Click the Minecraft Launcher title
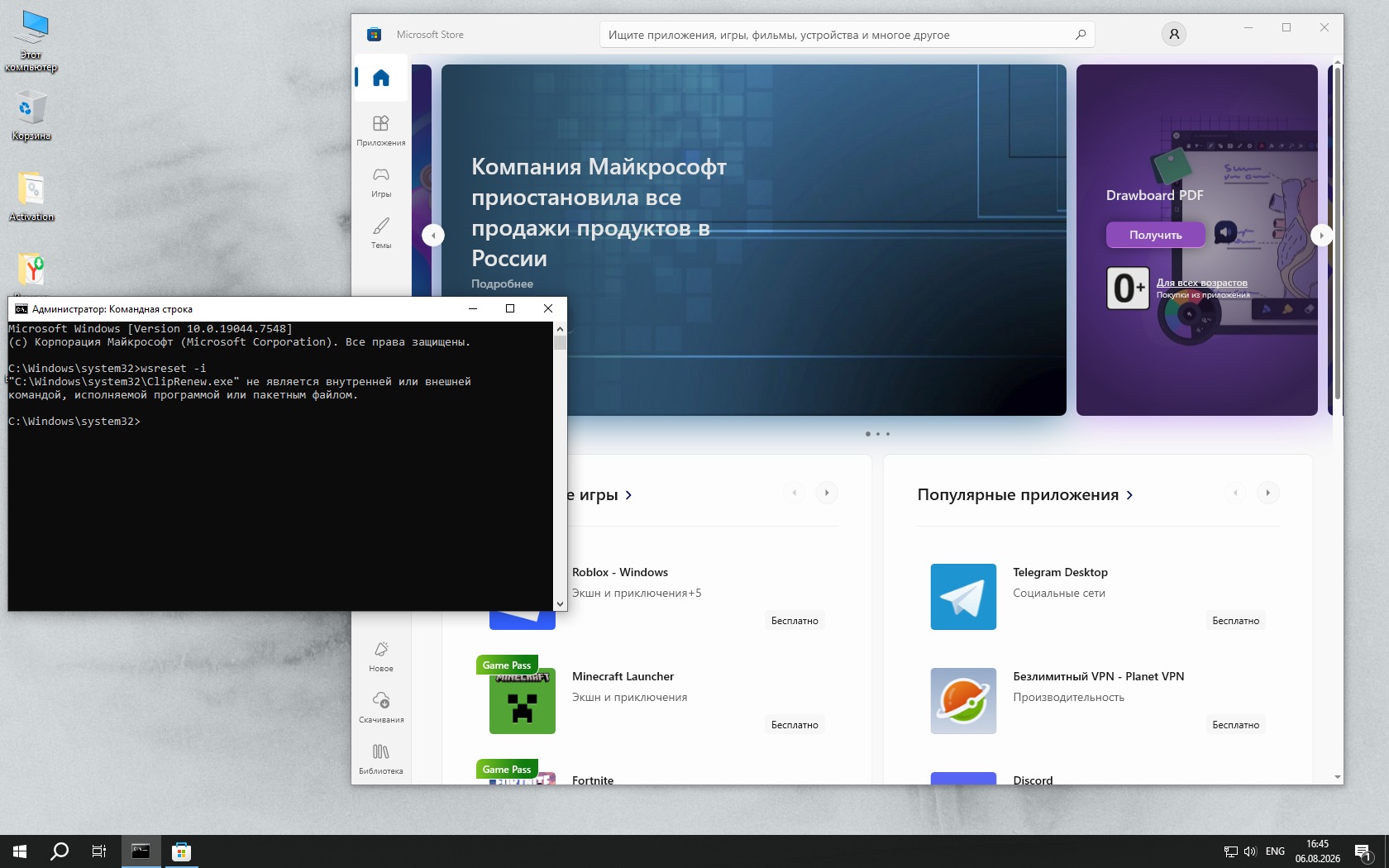Image resolution: width=1389 pixels, height=868 pixels. [623, 676]
